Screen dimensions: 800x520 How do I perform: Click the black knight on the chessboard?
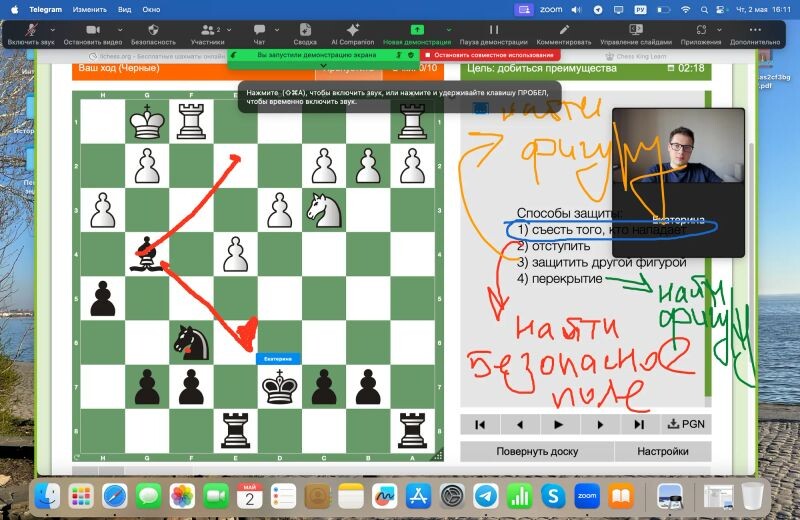pyautogui.click(x=190, y=340)
